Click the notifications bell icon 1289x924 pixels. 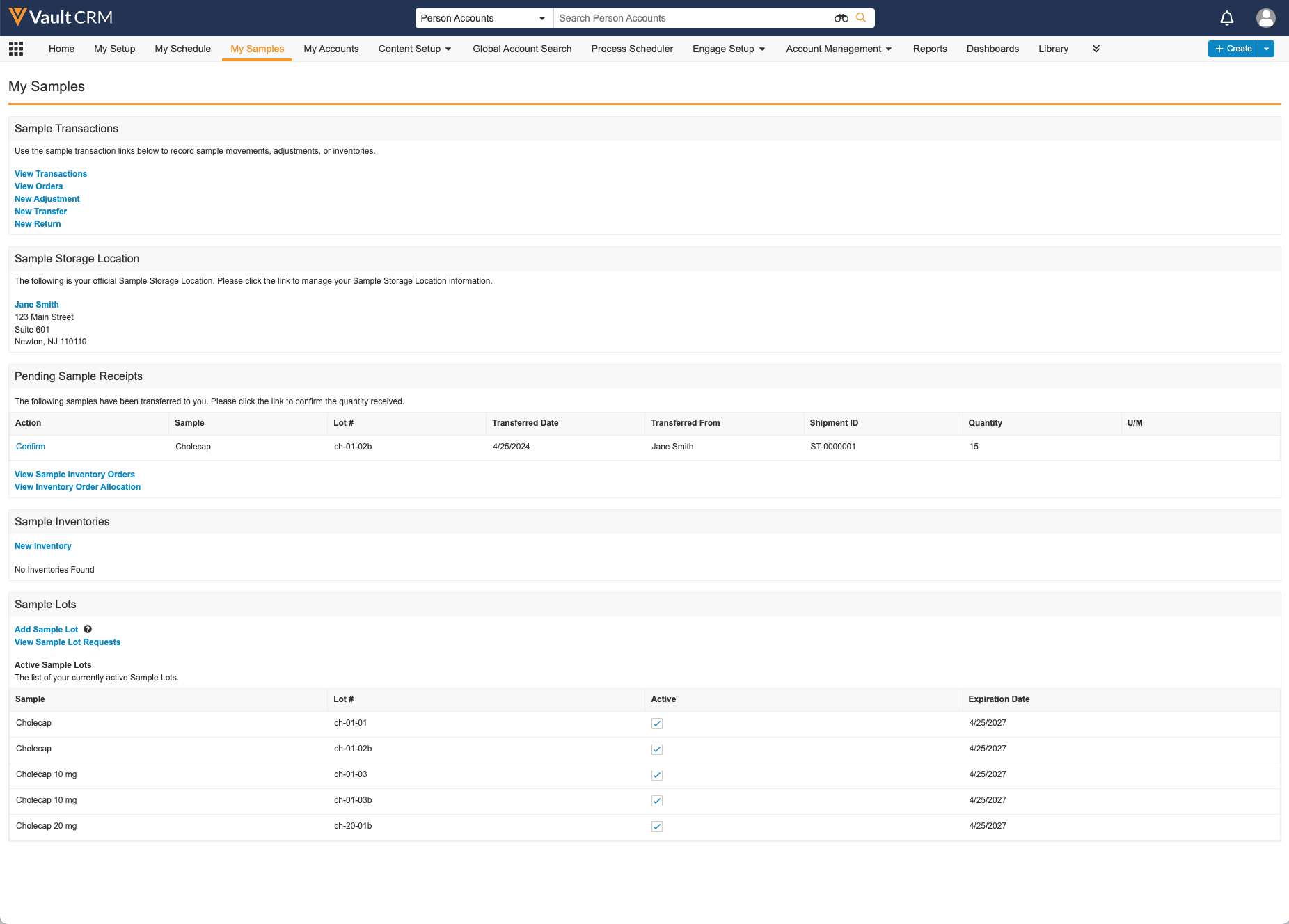tap(1227, 18)
